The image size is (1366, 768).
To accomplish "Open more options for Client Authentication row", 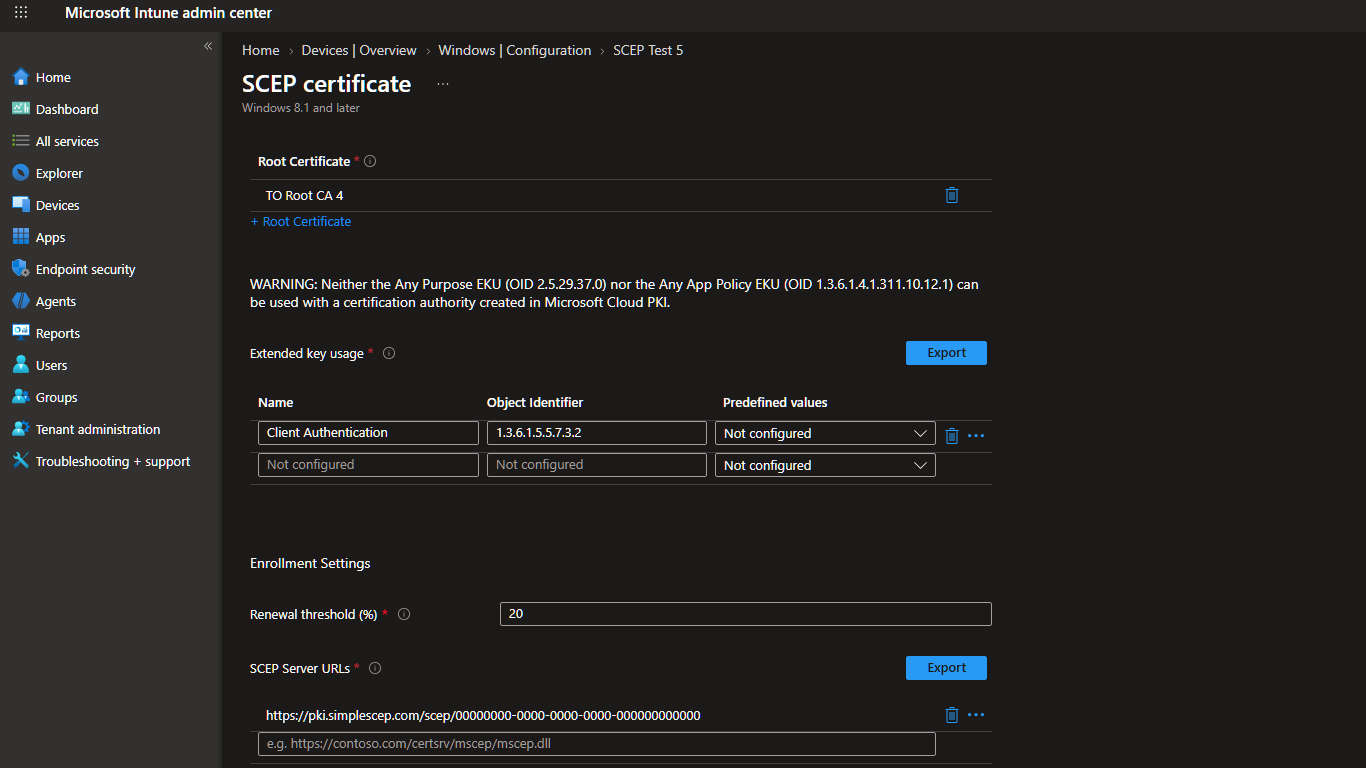I will coord(976,436).
